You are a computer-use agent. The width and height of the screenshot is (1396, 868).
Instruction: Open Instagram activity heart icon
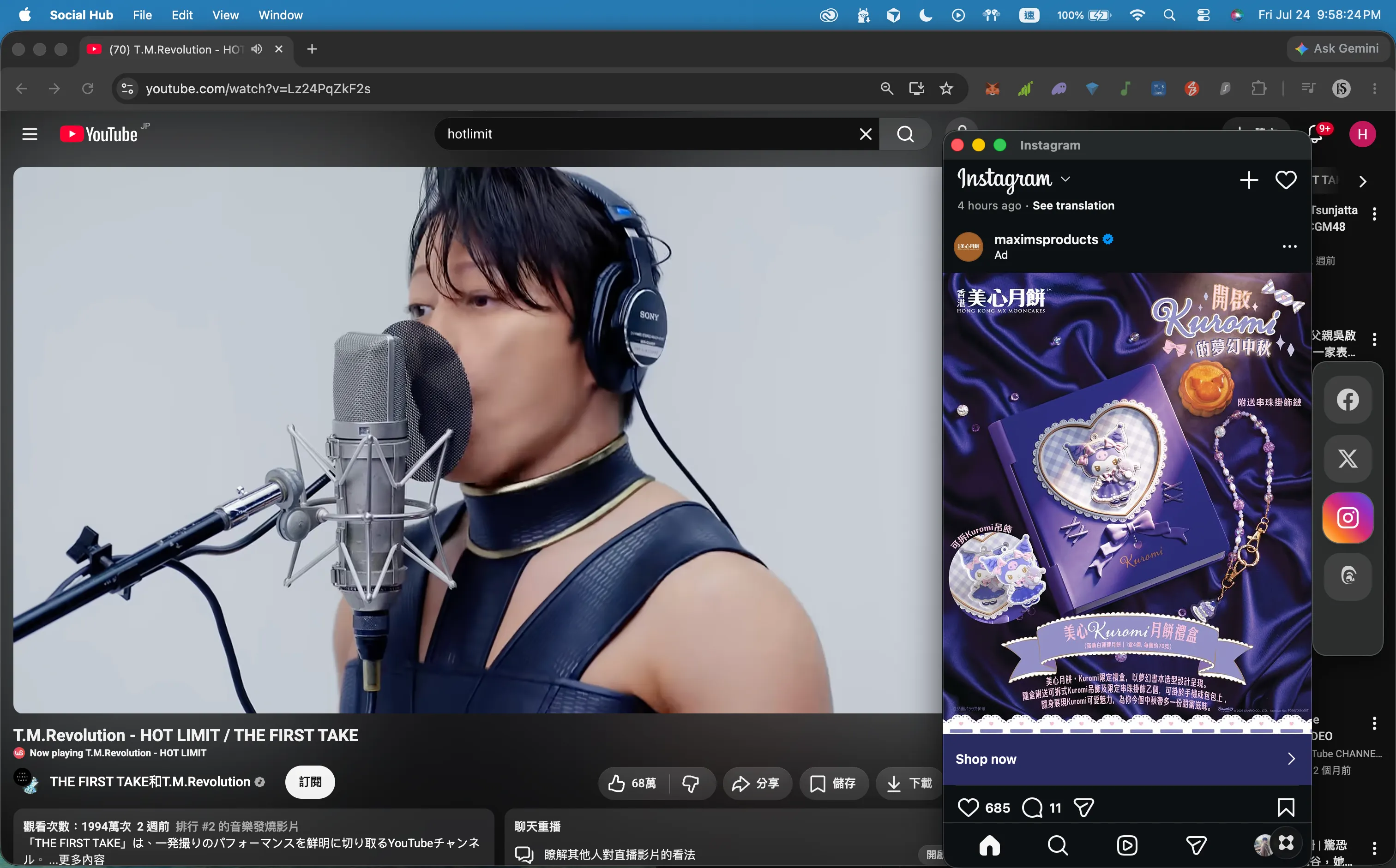(1286, 180)
